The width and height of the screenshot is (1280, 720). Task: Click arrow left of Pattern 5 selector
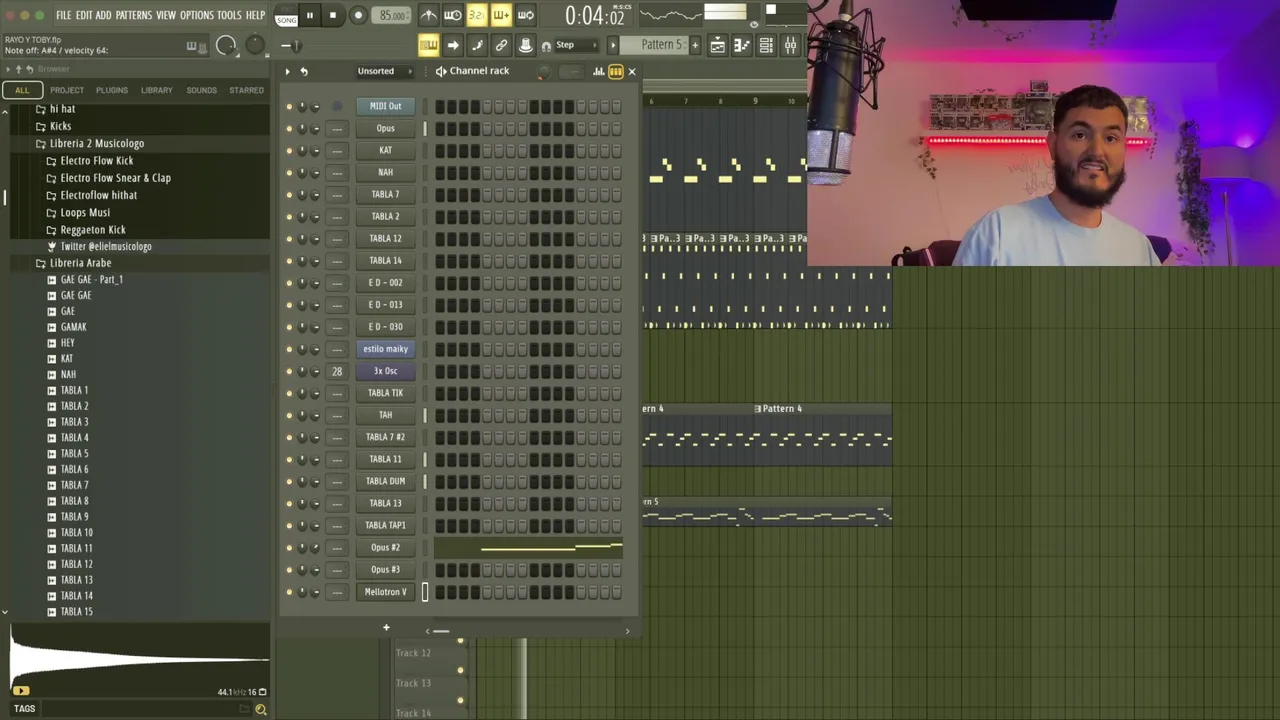(x=613, y=45)
